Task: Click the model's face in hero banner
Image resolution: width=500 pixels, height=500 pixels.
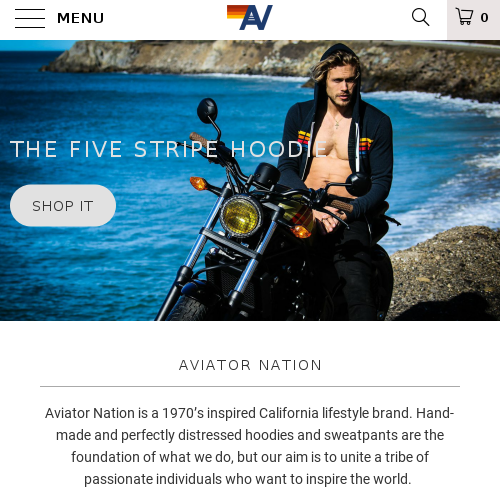Action: (x=342, y=85)
